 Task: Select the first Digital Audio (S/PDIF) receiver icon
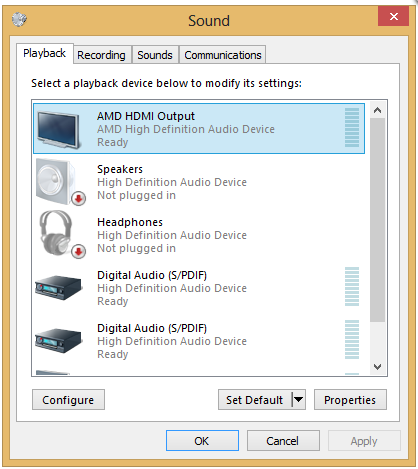(58, 288)
